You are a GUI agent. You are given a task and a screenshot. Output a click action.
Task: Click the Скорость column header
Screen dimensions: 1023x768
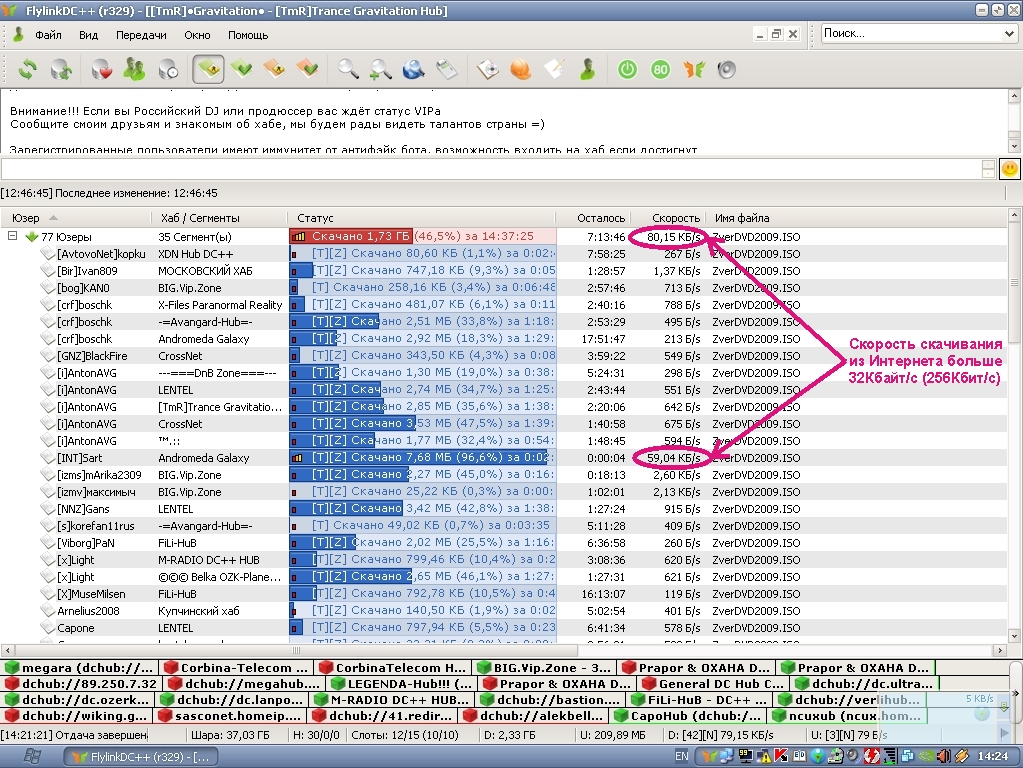[x=675, y=218]
